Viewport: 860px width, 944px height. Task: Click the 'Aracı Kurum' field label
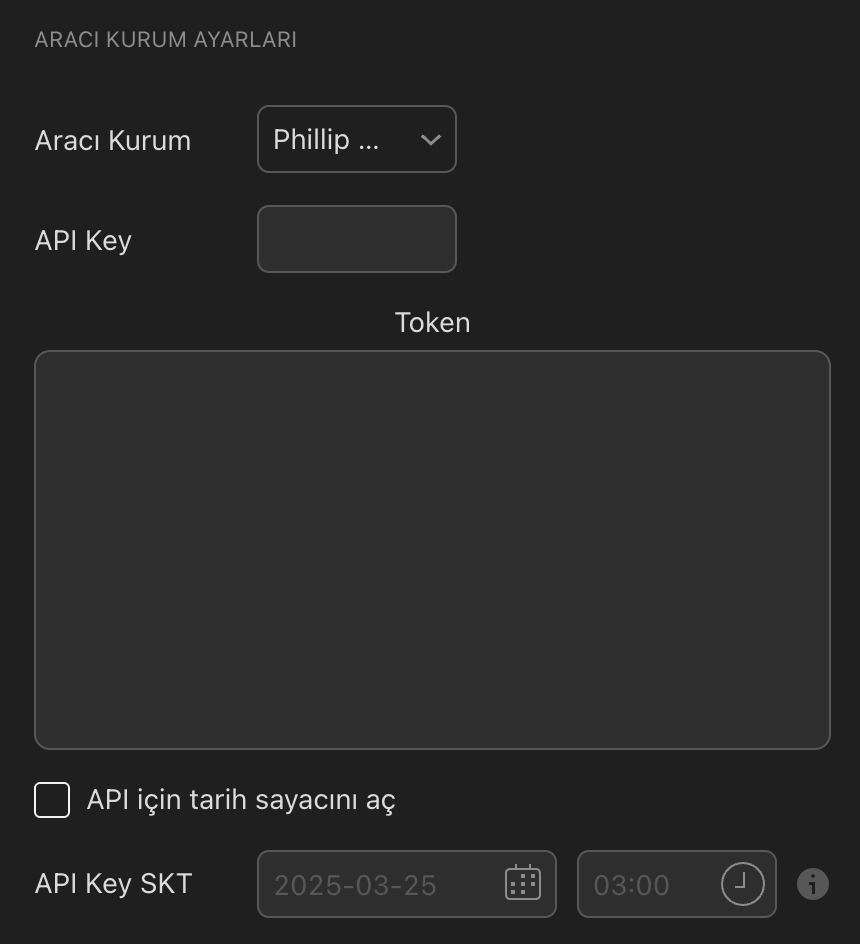tap(113, 140)
